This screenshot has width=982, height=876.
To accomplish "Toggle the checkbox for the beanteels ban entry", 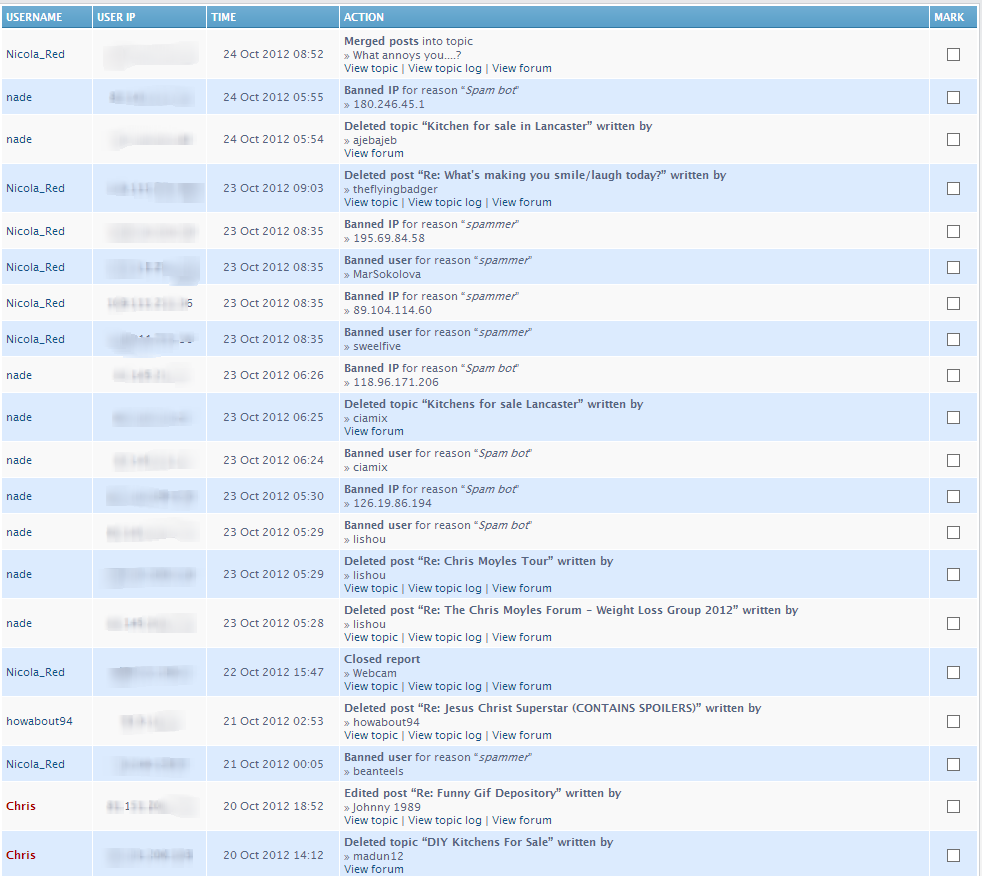I will pos(953,764).
